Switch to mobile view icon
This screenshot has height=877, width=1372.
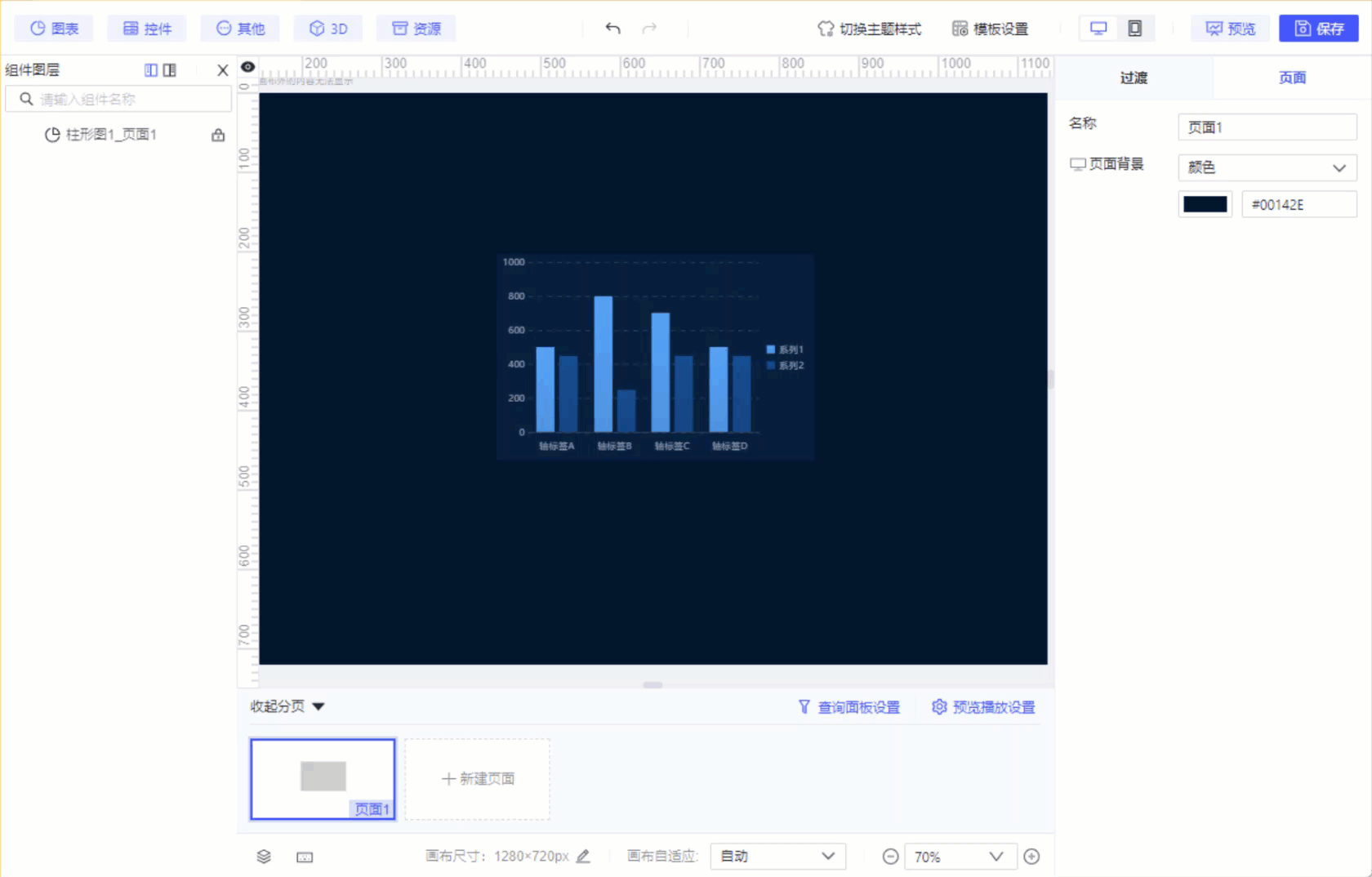tap(1135, 29)
